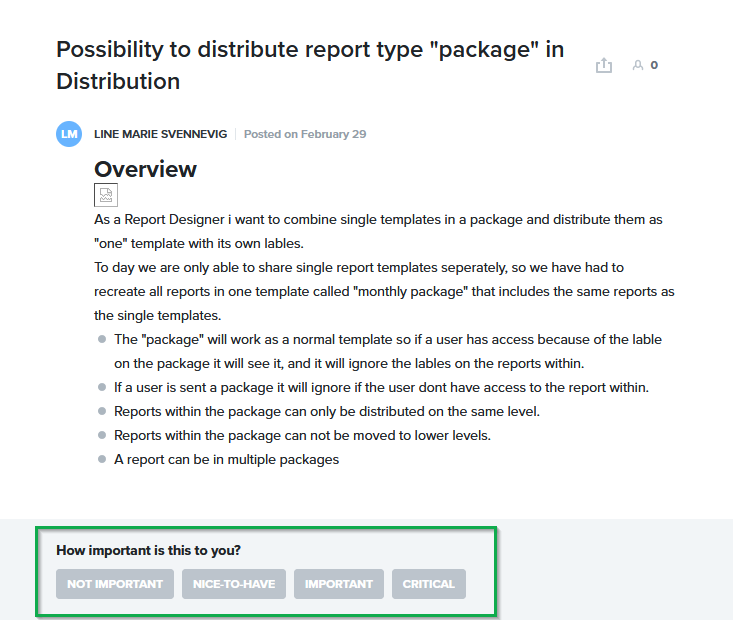This screenshot has height=620, width=733.
Task: Click the broken image icon under Overview
Action: click(x=106, y=194)
